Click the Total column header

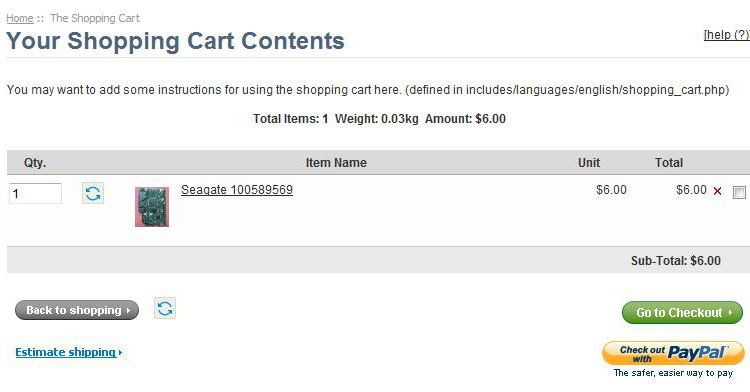669,163
